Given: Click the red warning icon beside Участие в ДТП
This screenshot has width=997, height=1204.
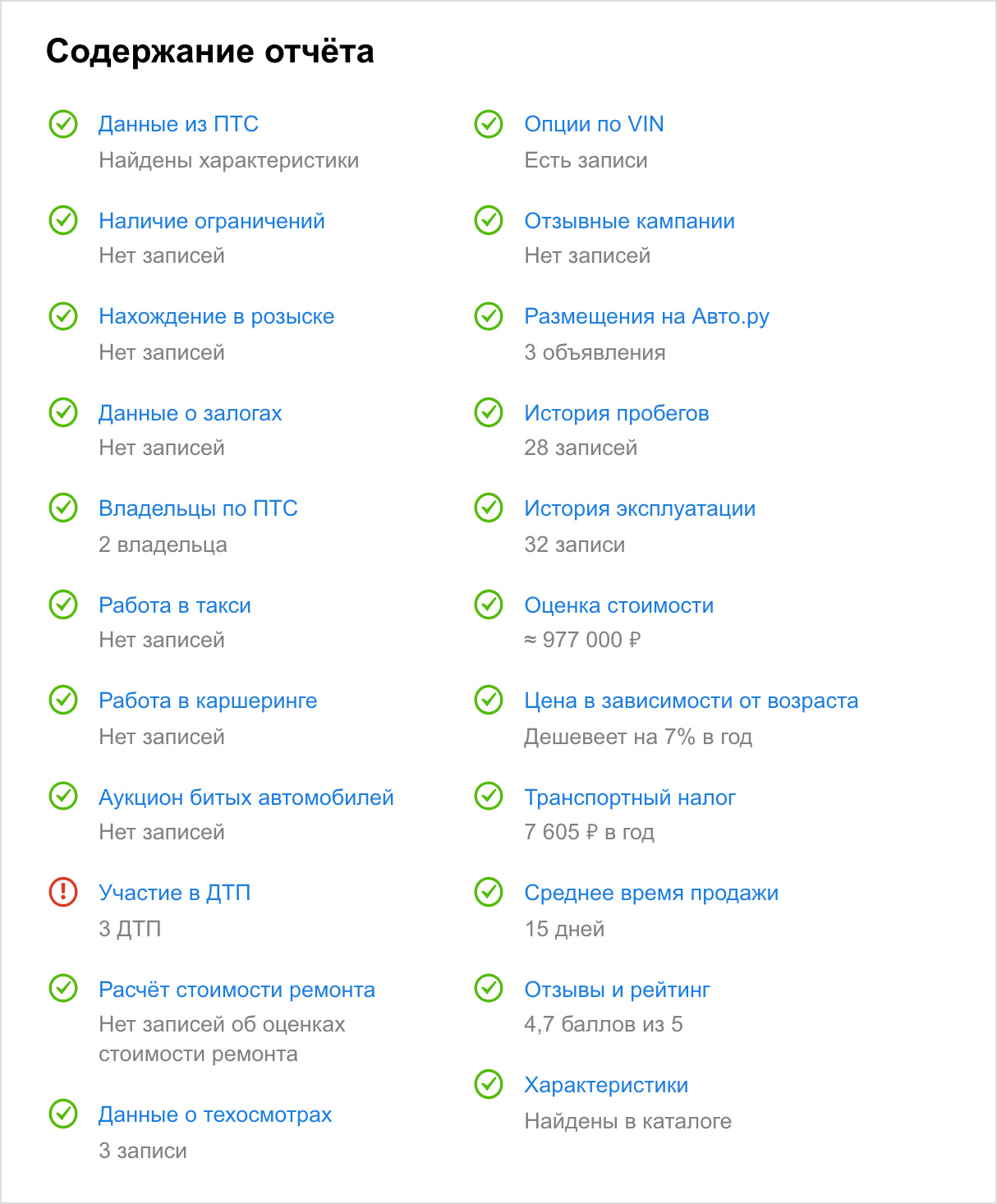Looking at the screenshot, I should (x=63, y=892).
